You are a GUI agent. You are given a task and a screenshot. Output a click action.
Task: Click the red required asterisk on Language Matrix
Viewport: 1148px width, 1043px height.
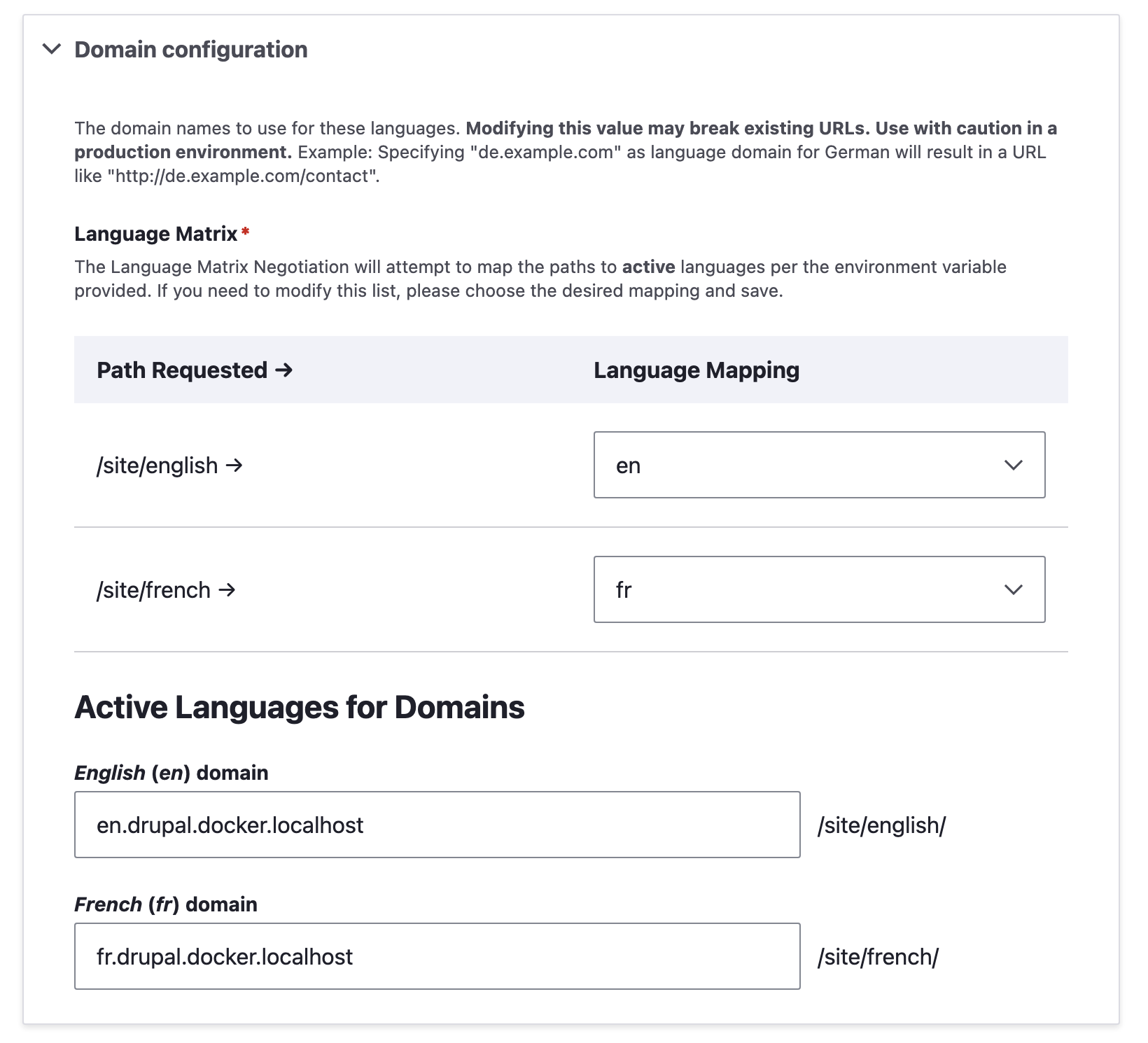[x=246, y=229]
